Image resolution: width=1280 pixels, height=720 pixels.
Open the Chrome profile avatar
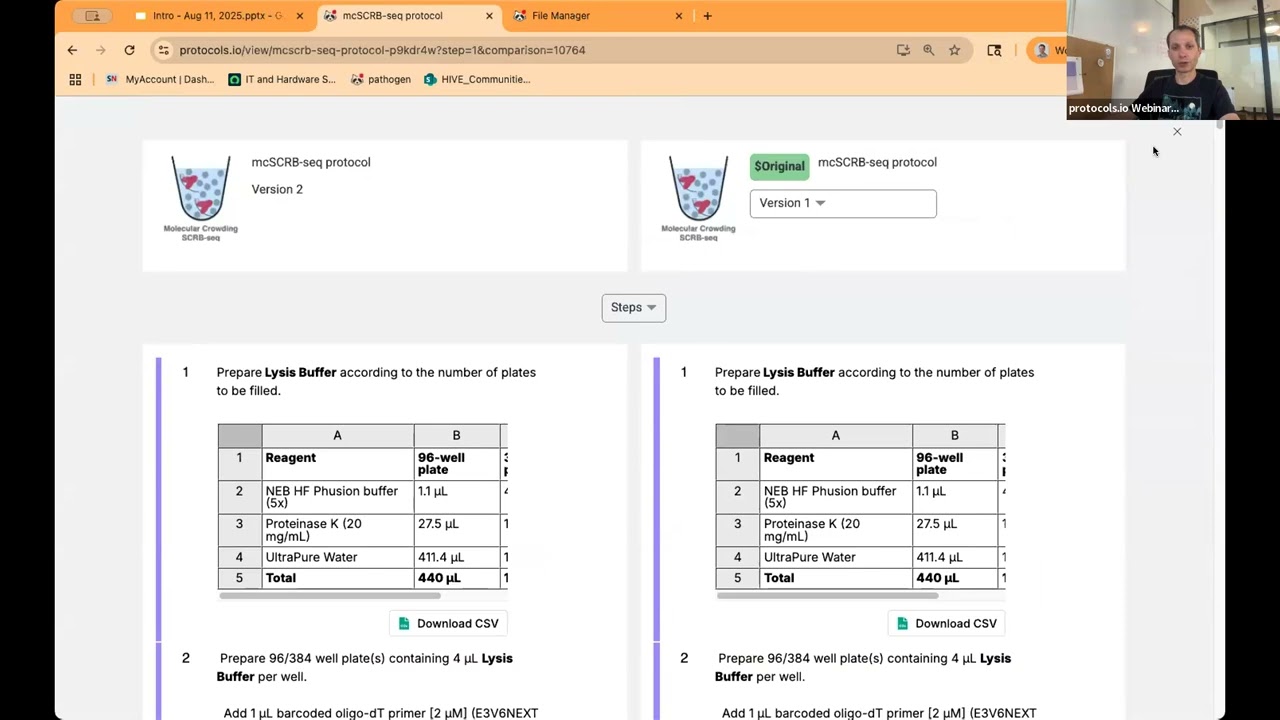tap(1042, 50)
